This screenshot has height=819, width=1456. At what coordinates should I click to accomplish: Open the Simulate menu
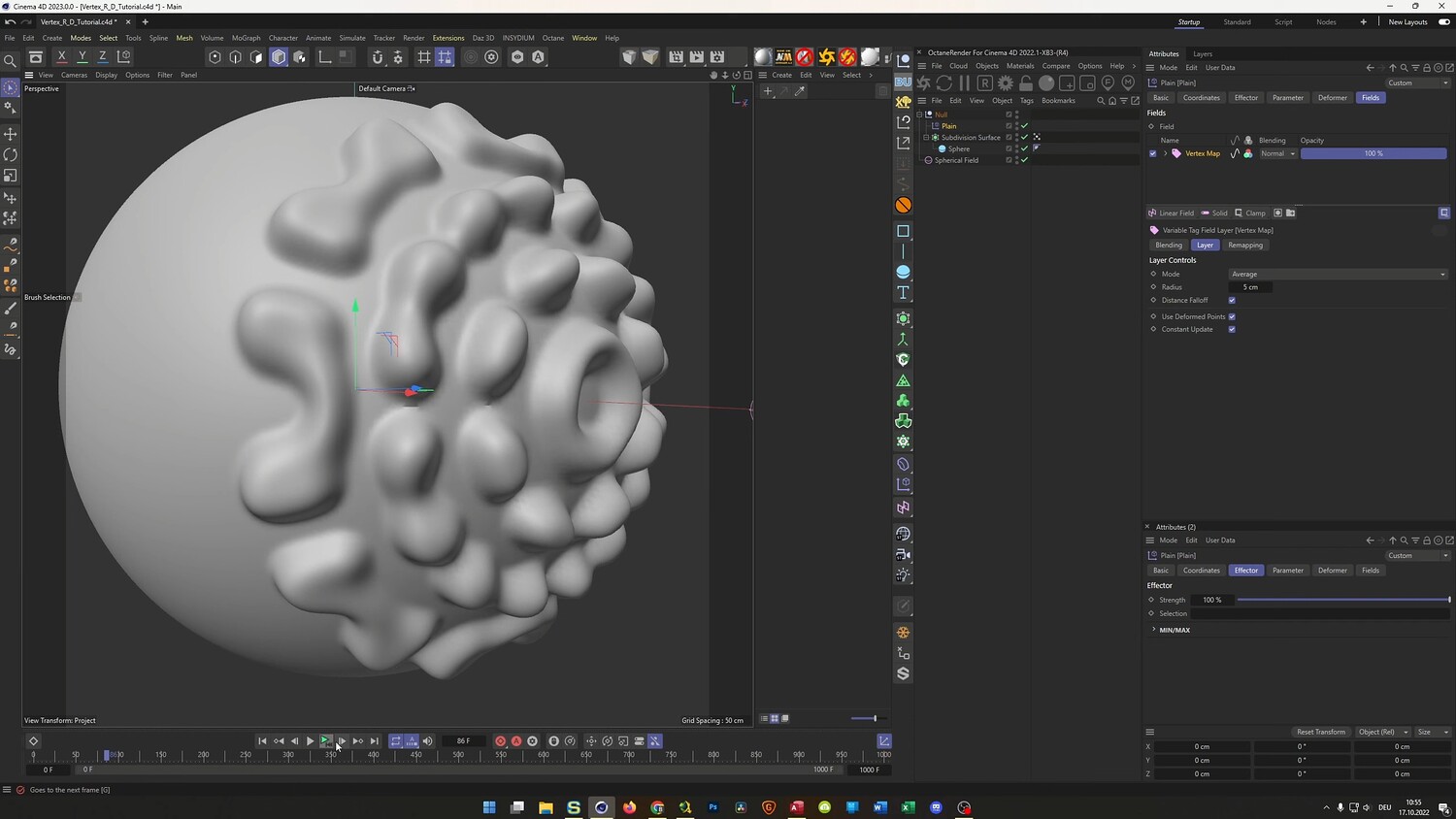352,38
